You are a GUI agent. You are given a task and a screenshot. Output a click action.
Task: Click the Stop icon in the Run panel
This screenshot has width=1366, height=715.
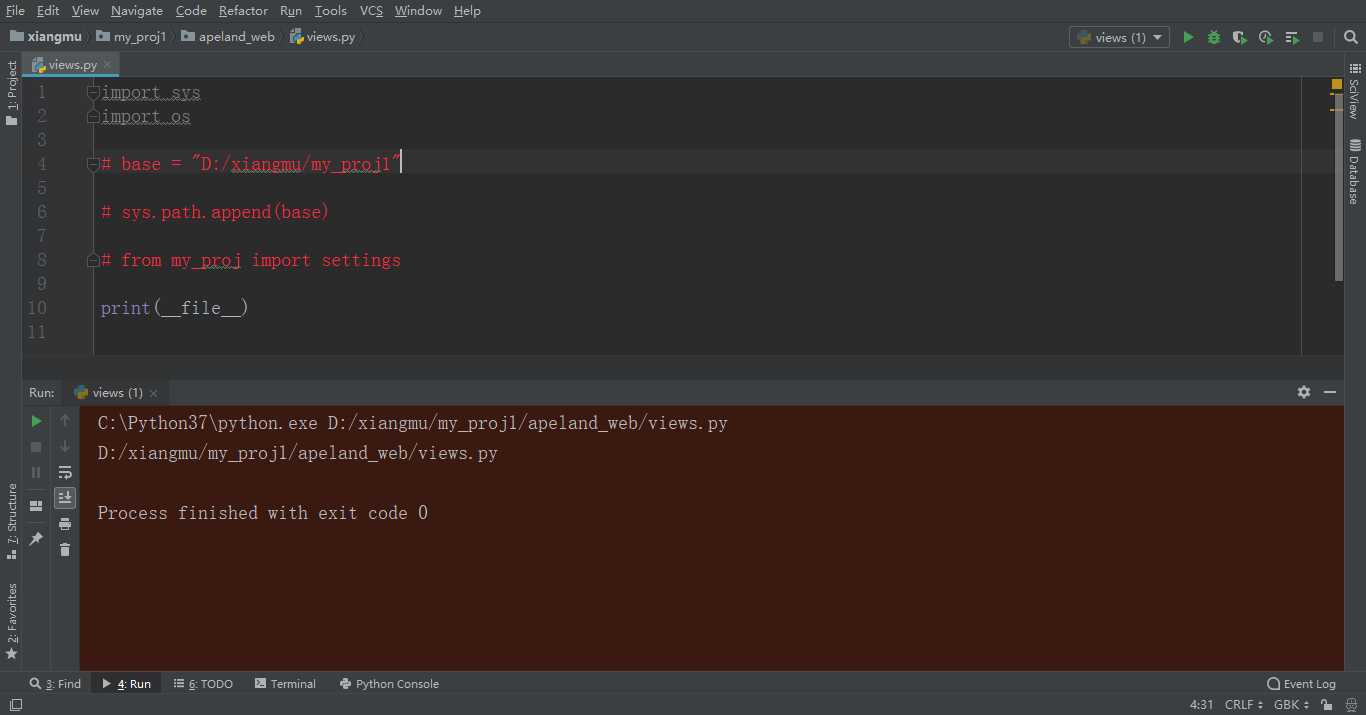[x=37, y=447]
